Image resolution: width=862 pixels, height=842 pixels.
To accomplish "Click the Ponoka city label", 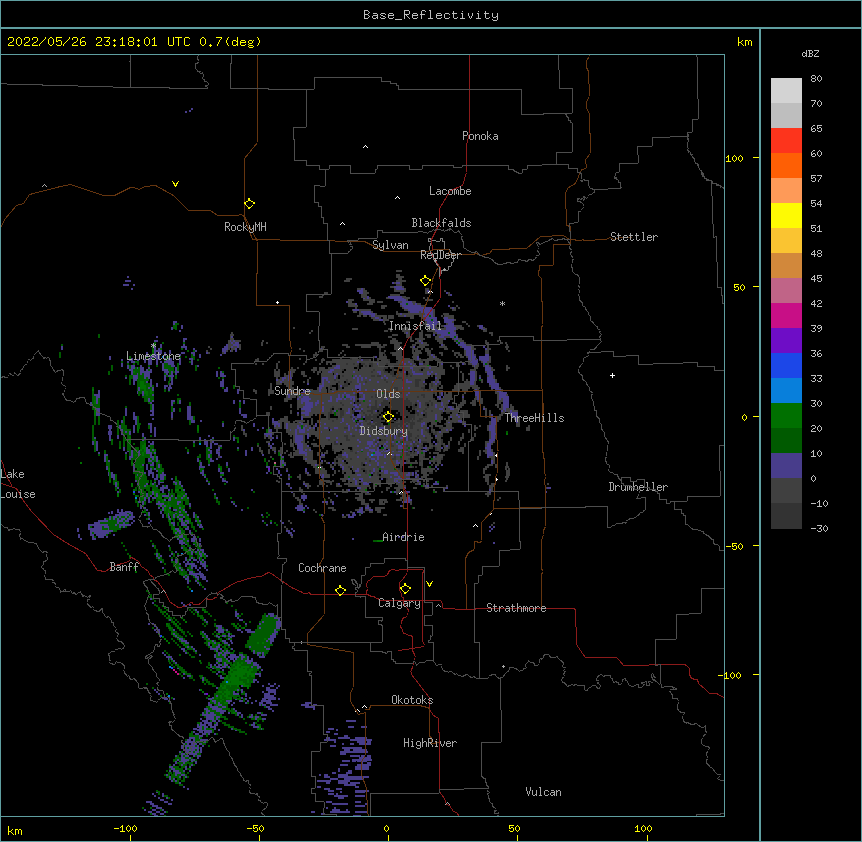I will [x=480, y=136].
